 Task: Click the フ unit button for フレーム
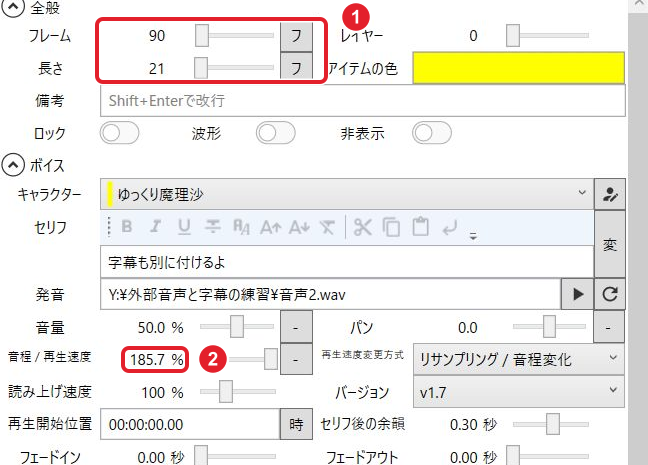click(x=296, y=36)
